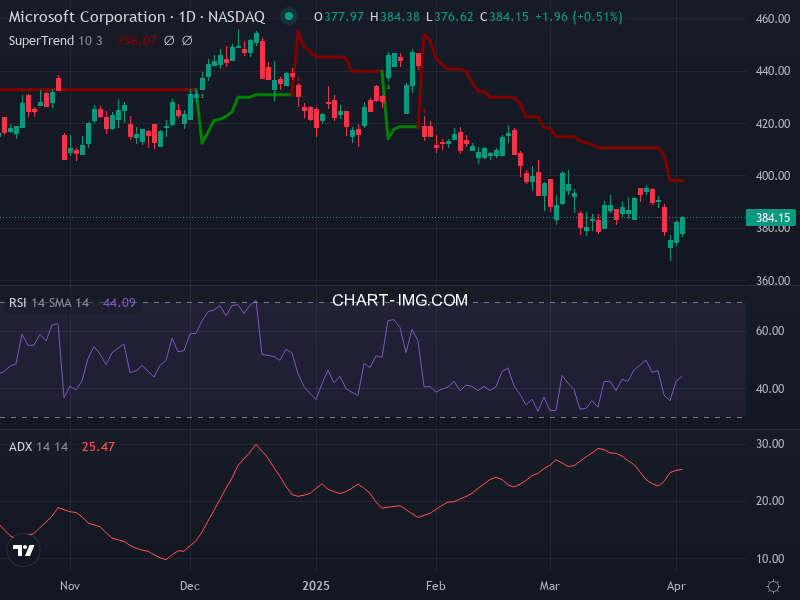Click the 400.00 price axis label
The height and width of the screenshot is (600, 800).
(x=773, y=176)
